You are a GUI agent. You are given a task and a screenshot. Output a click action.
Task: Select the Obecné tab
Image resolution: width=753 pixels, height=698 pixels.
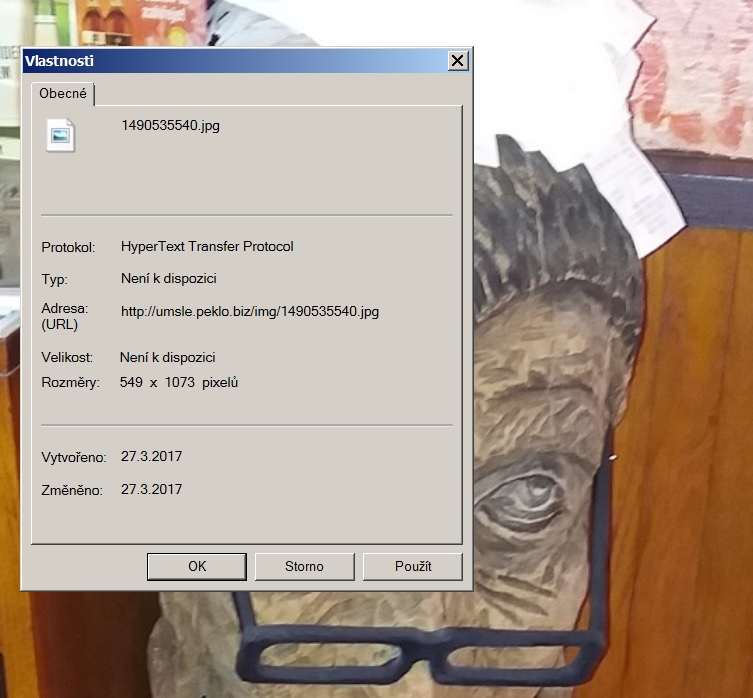(63, 93)
